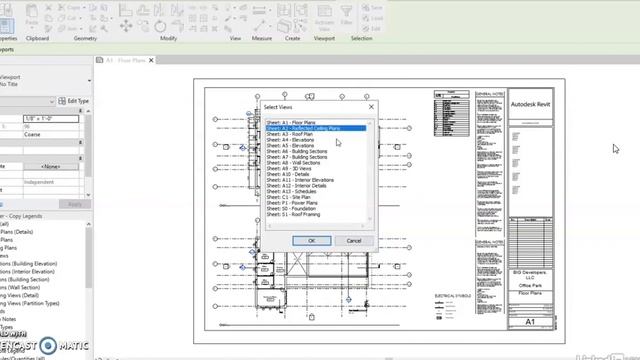Select 'Views (Partition Types)' in Project Browser

coord(30,303)
